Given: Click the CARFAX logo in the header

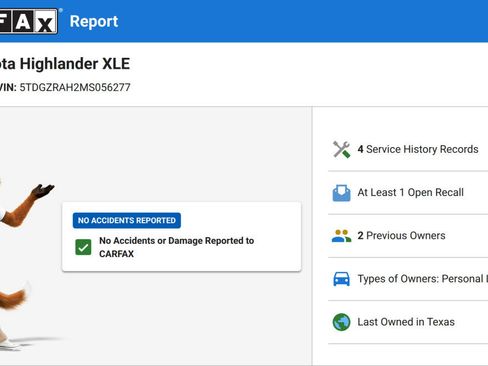Looking at the screenshot, I should [x=29, y=21].
